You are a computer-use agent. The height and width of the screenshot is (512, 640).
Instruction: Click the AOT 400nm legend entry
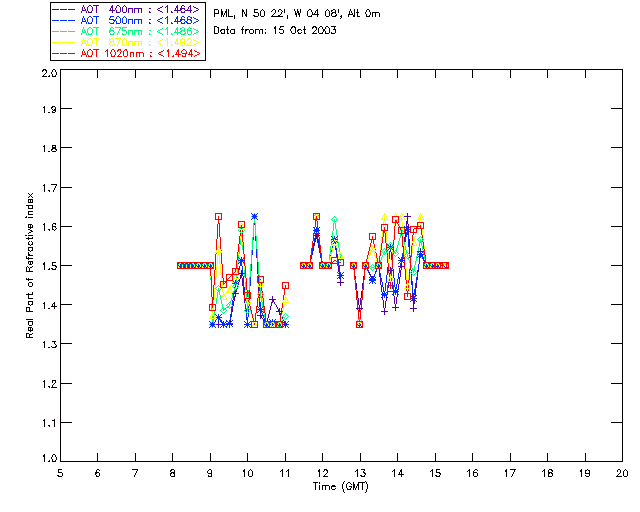[126, 9]
